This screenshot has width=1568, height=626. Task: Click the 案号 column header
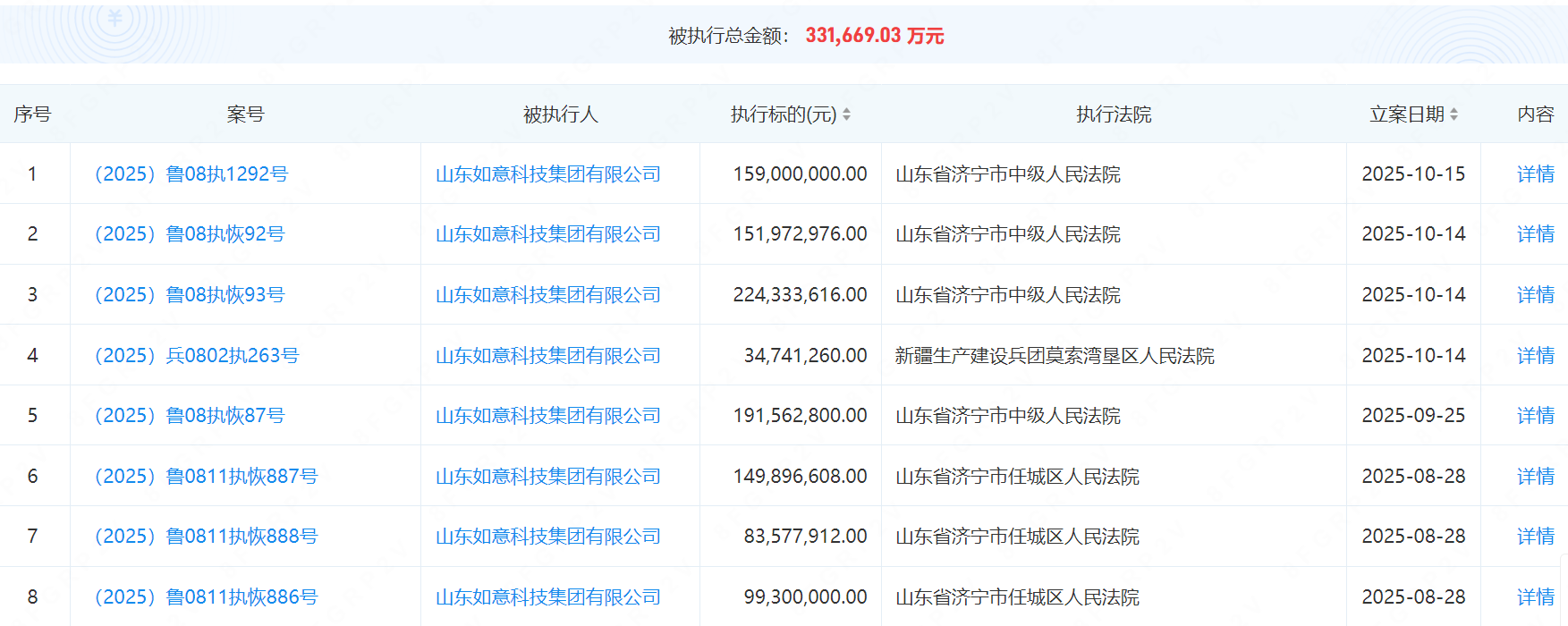pyautogui.click(x=245, y=114)
